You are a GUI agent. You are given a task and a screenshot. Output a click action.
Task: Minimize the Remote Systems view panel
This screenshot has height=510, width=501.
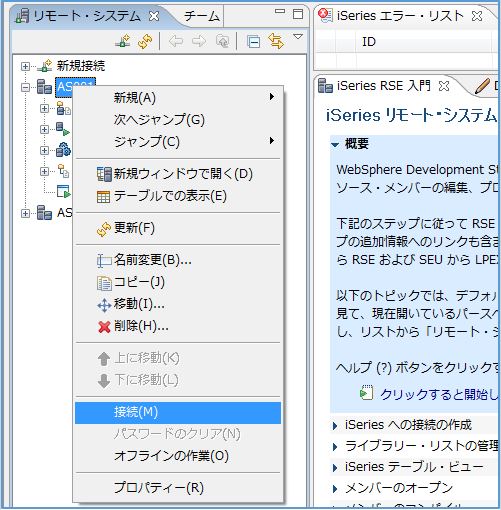pos(280,12)
